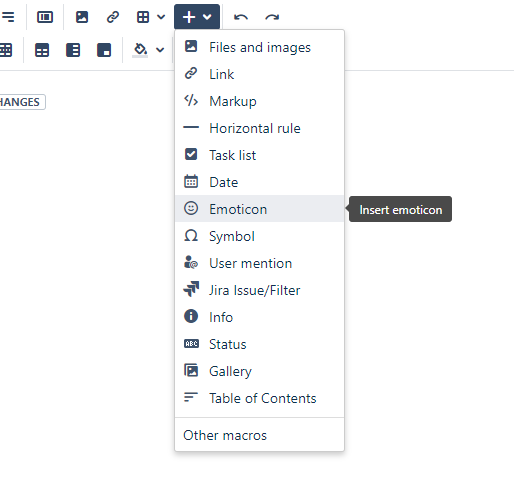514x478 pixels.
Task: Click the insert link toolbar icon
Action: click(x=113, y=17)
